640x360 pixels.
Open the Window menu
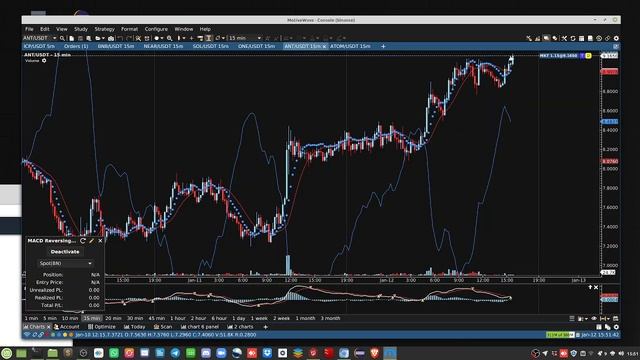[184, 29]
